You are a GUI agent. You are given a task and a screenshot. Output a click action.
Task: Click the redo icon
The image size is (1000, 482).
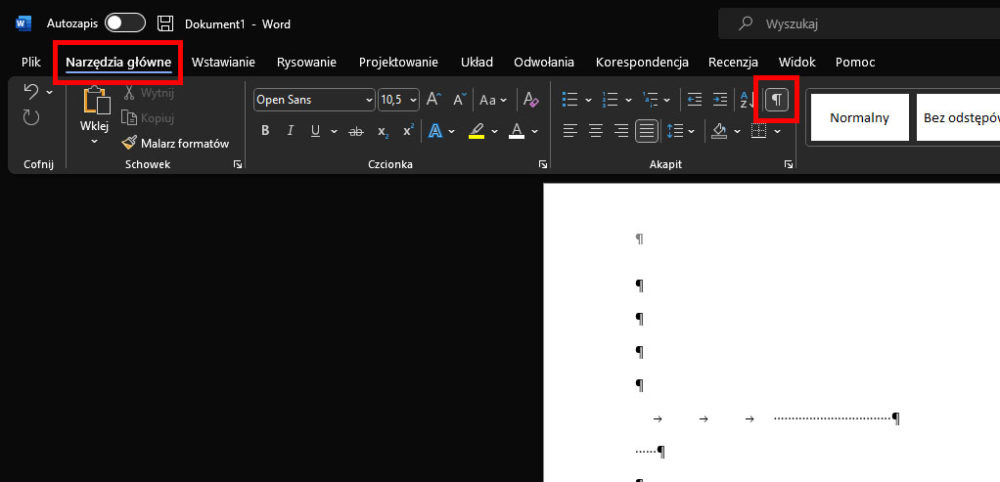tap(31, 118)
